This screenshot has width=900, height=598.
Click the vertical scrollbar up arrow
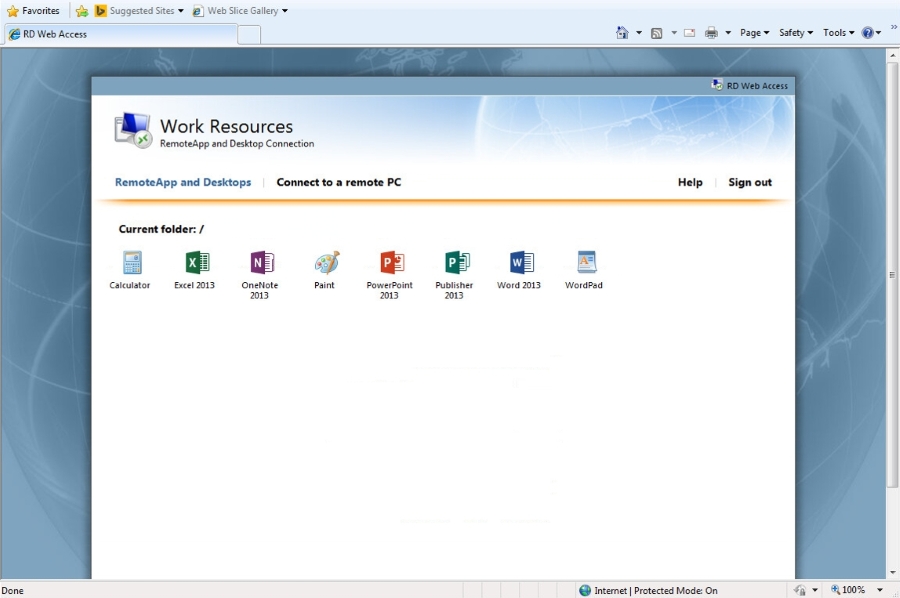(x=893, y=56)
